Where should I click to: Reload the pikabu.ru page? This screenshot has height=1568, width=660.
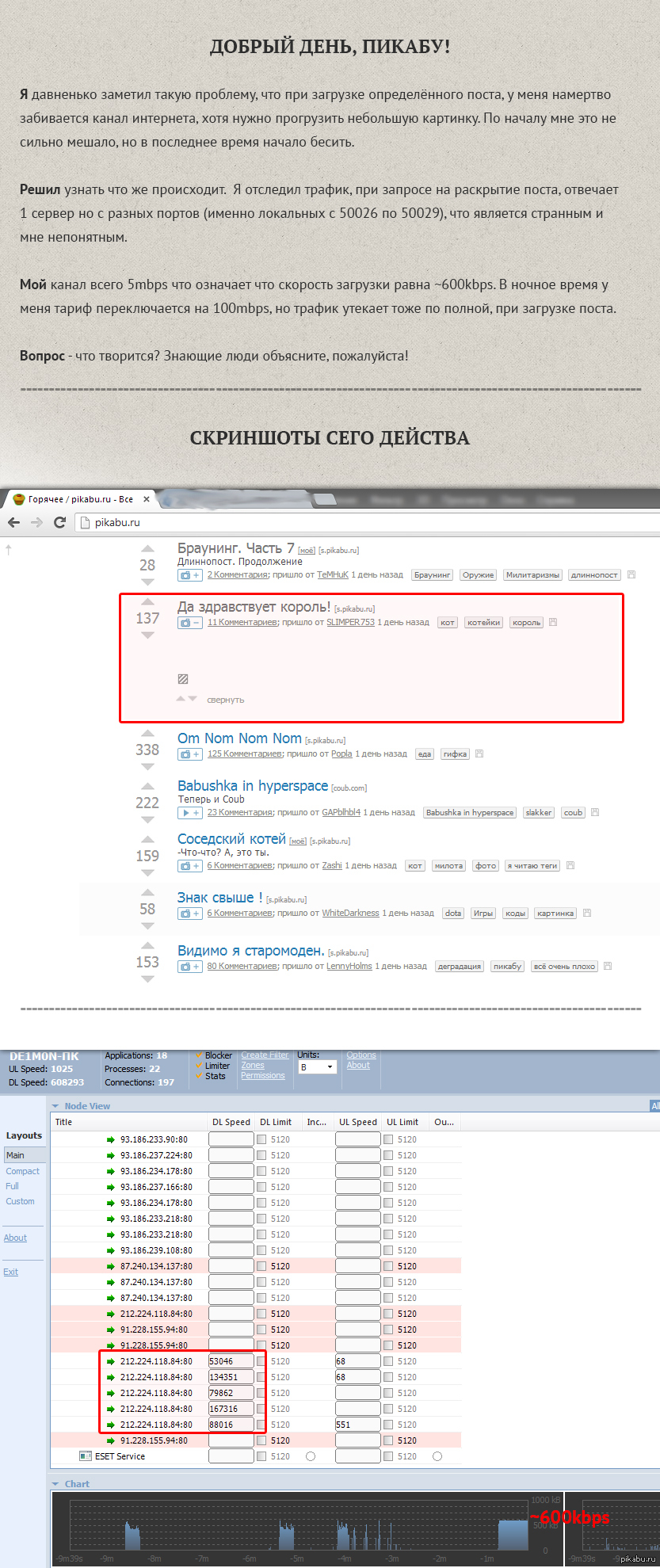point(59,522)
